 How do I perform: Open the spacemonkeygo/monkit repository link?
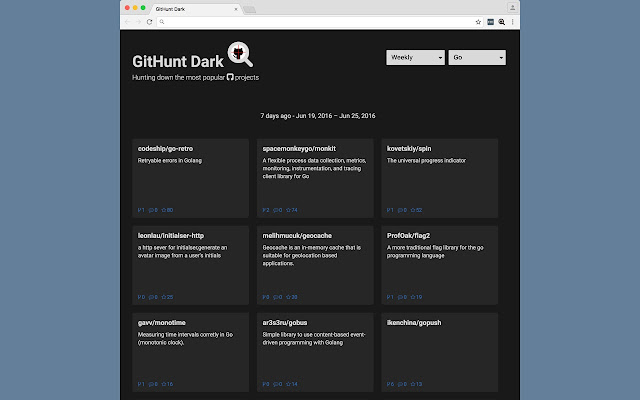pos(299,149)
